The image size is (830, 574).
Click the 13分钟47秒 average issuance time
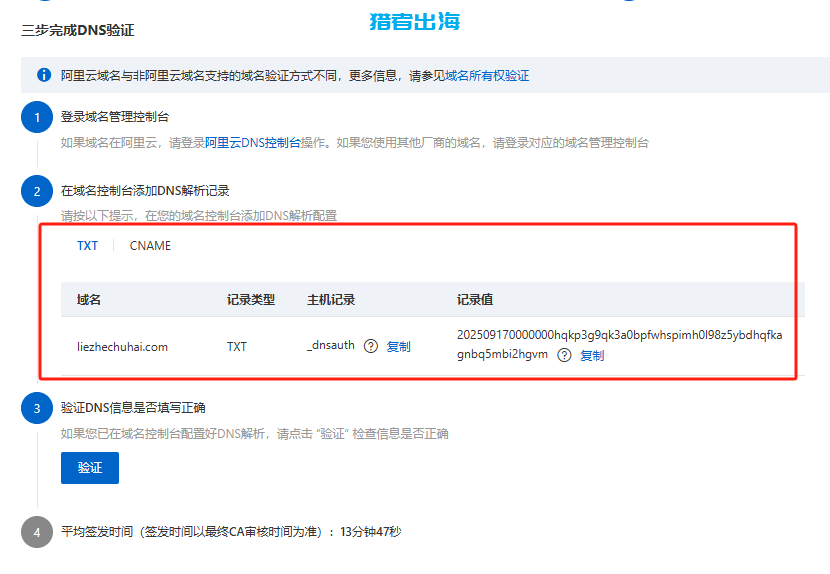[x=371, y=532]
